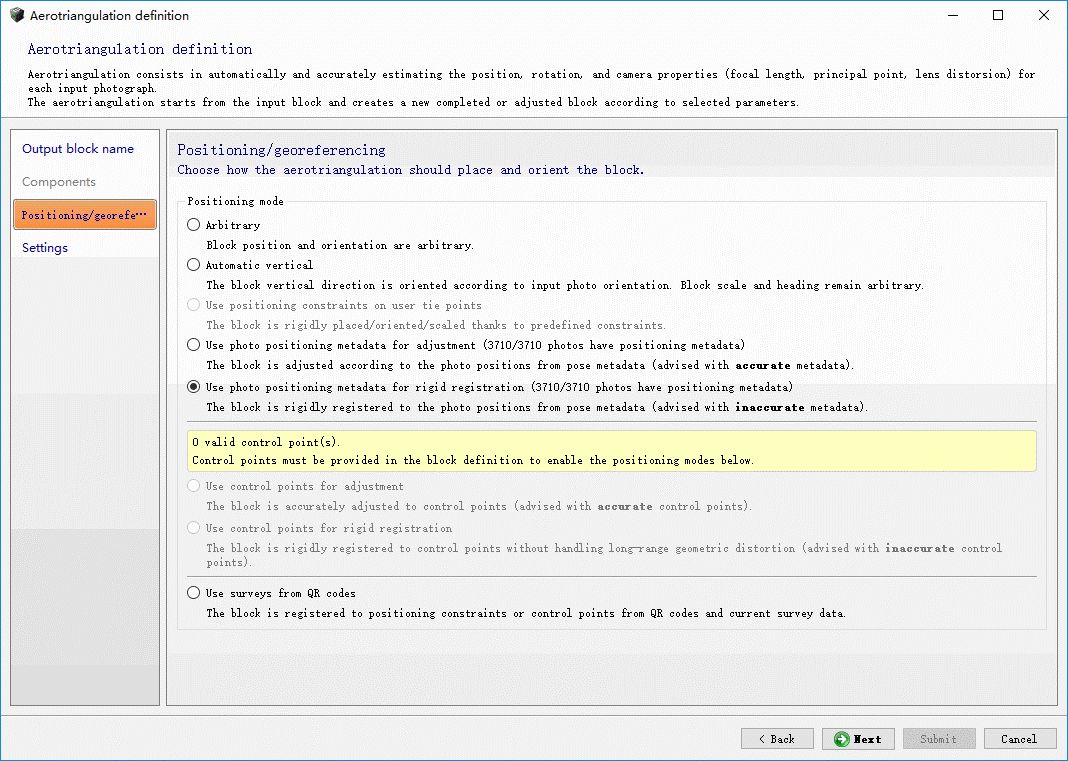Open the Settings step in sidebar
This screenshot has width=1068, height=761.
point(45,248)
